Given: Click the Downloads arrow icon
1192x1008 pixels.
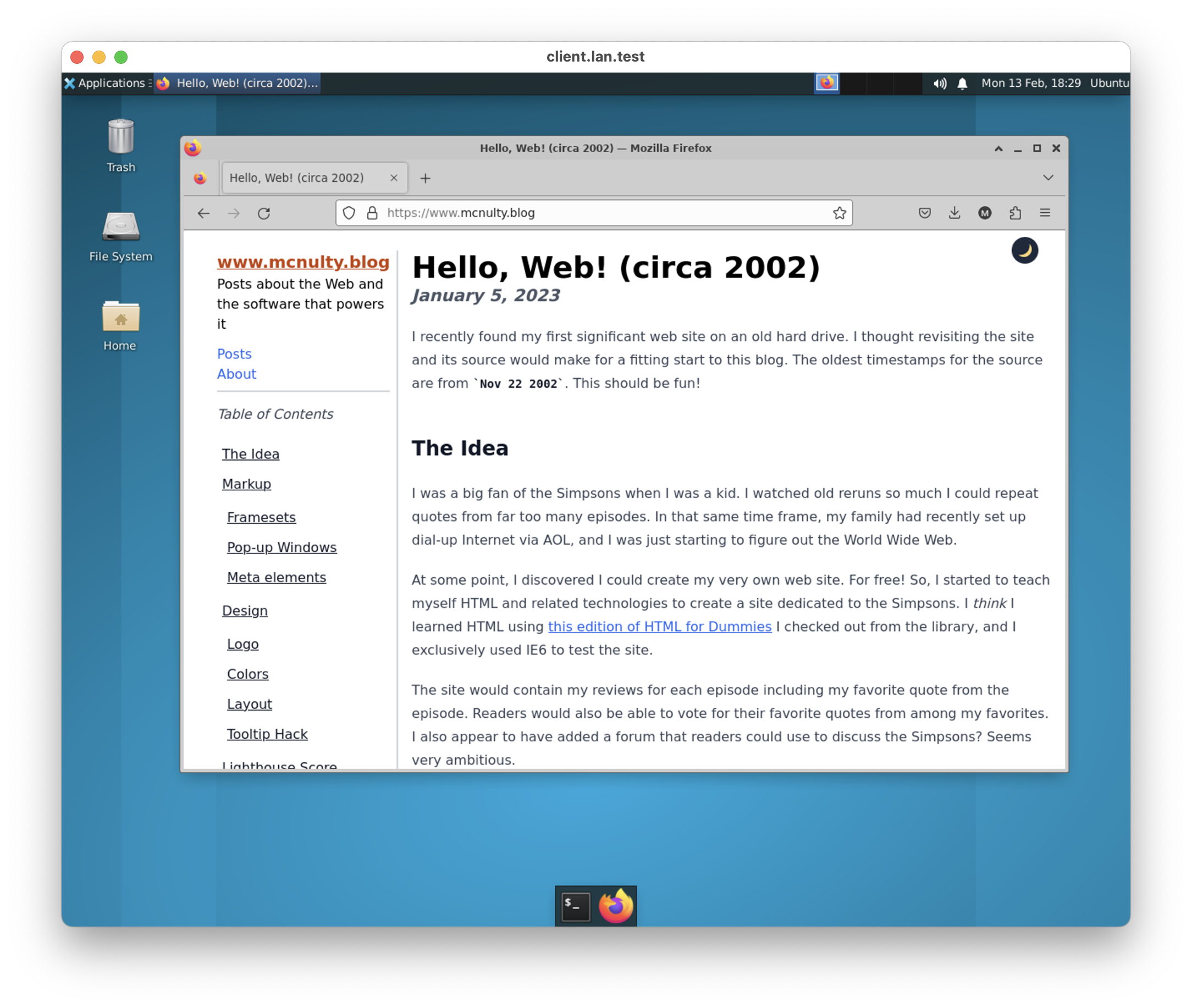Looking at the screenshot, I should pos(954,213).
